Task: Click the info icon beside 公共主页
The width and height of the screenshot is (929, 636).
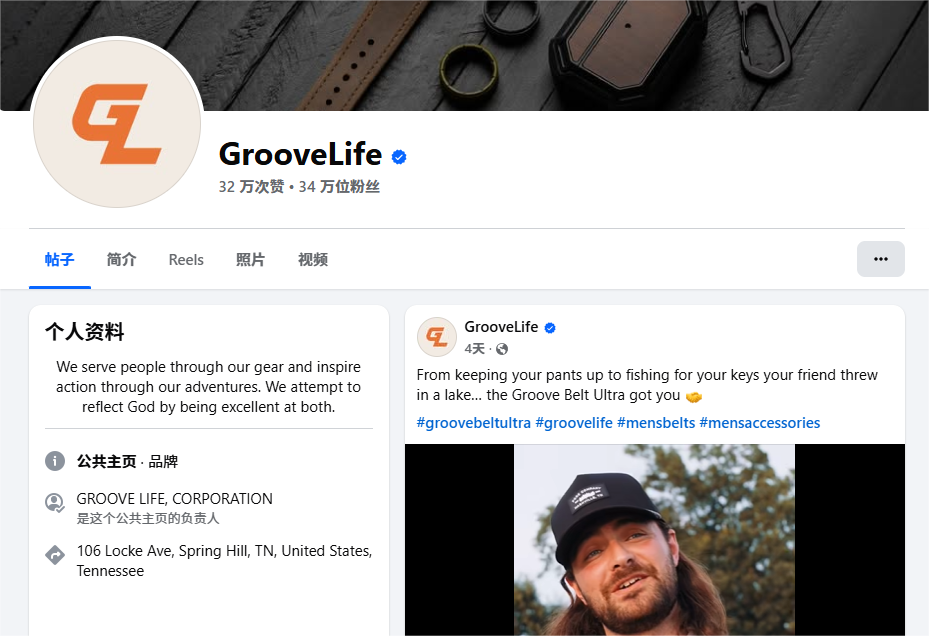Action: pyautogui.click(x=55, y=461)
